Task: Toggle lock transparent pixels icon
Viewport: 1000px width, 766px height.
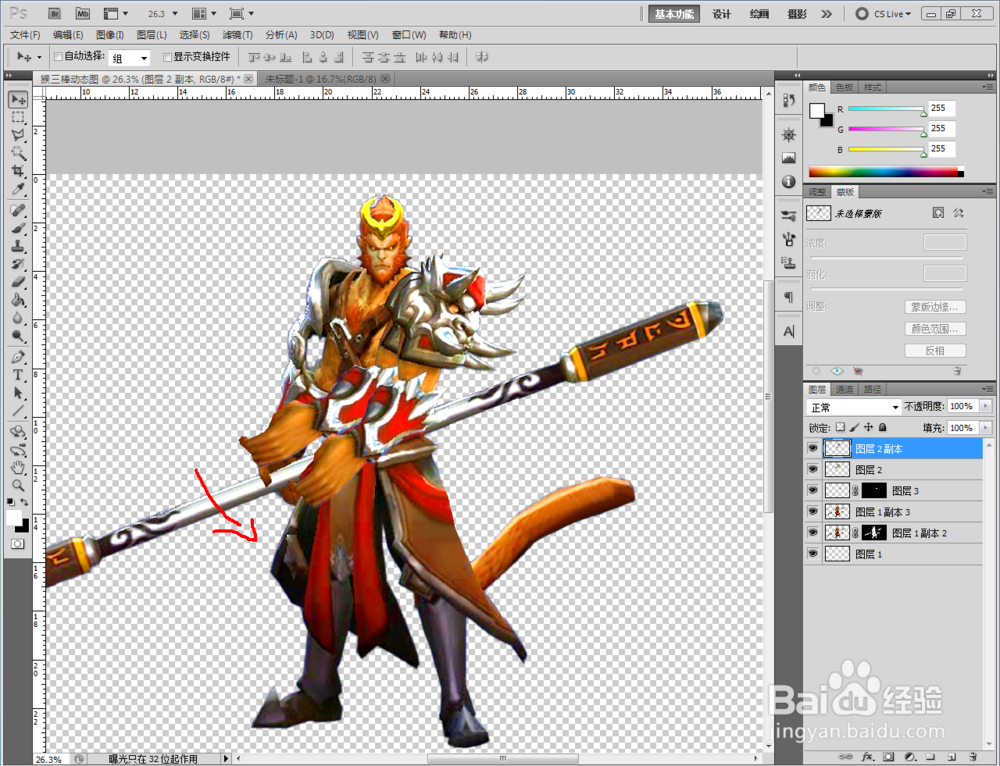Action: click(841, 427)
